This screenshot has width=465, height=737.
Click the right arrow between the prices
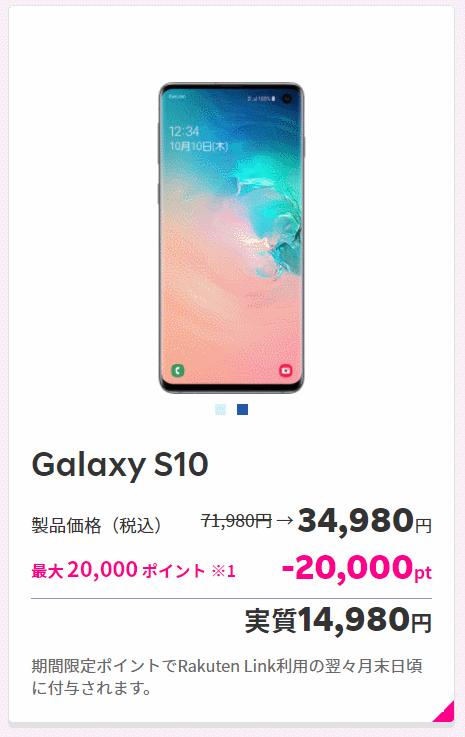285,520
